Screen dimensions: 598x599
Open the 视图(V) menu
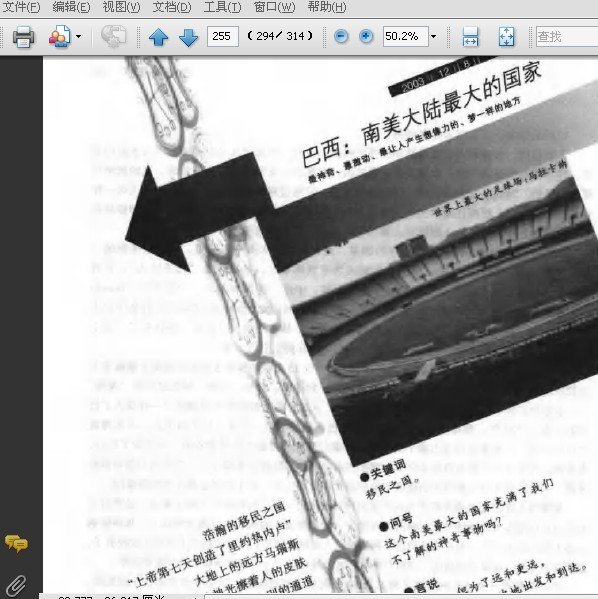[121, 7]
